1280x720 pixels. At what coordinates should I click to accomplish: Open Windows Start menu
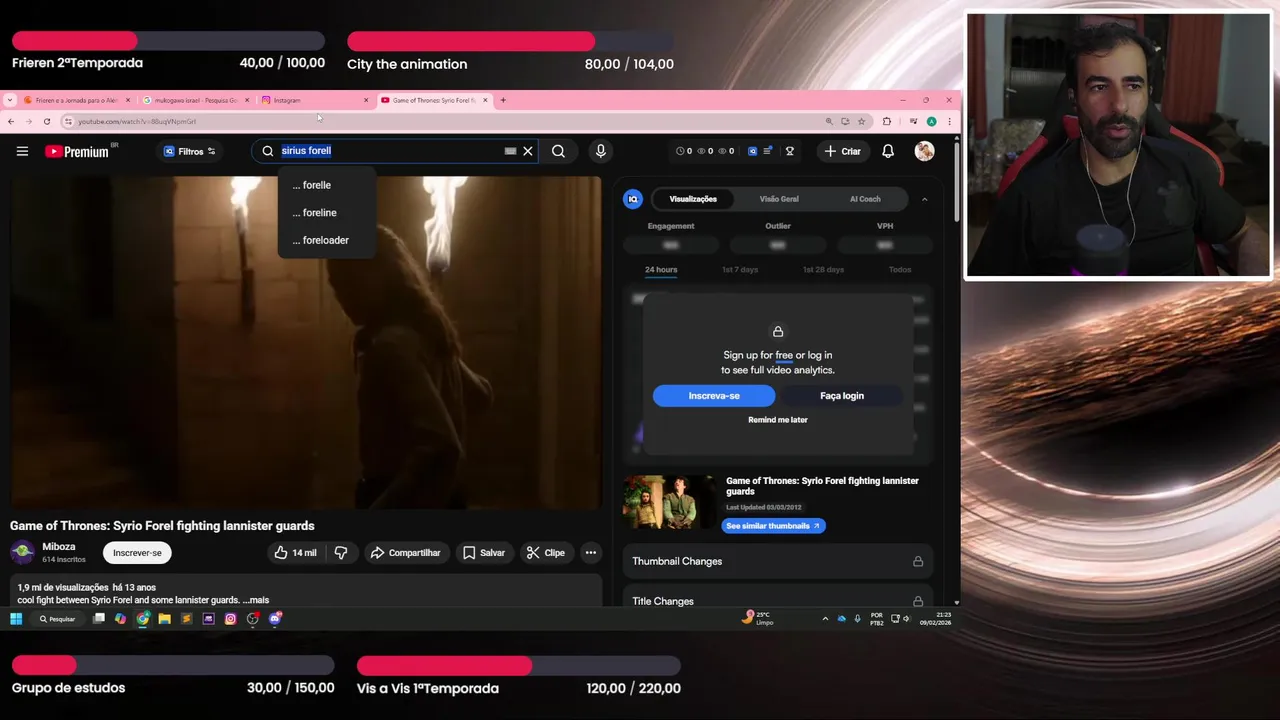point(16,619)
